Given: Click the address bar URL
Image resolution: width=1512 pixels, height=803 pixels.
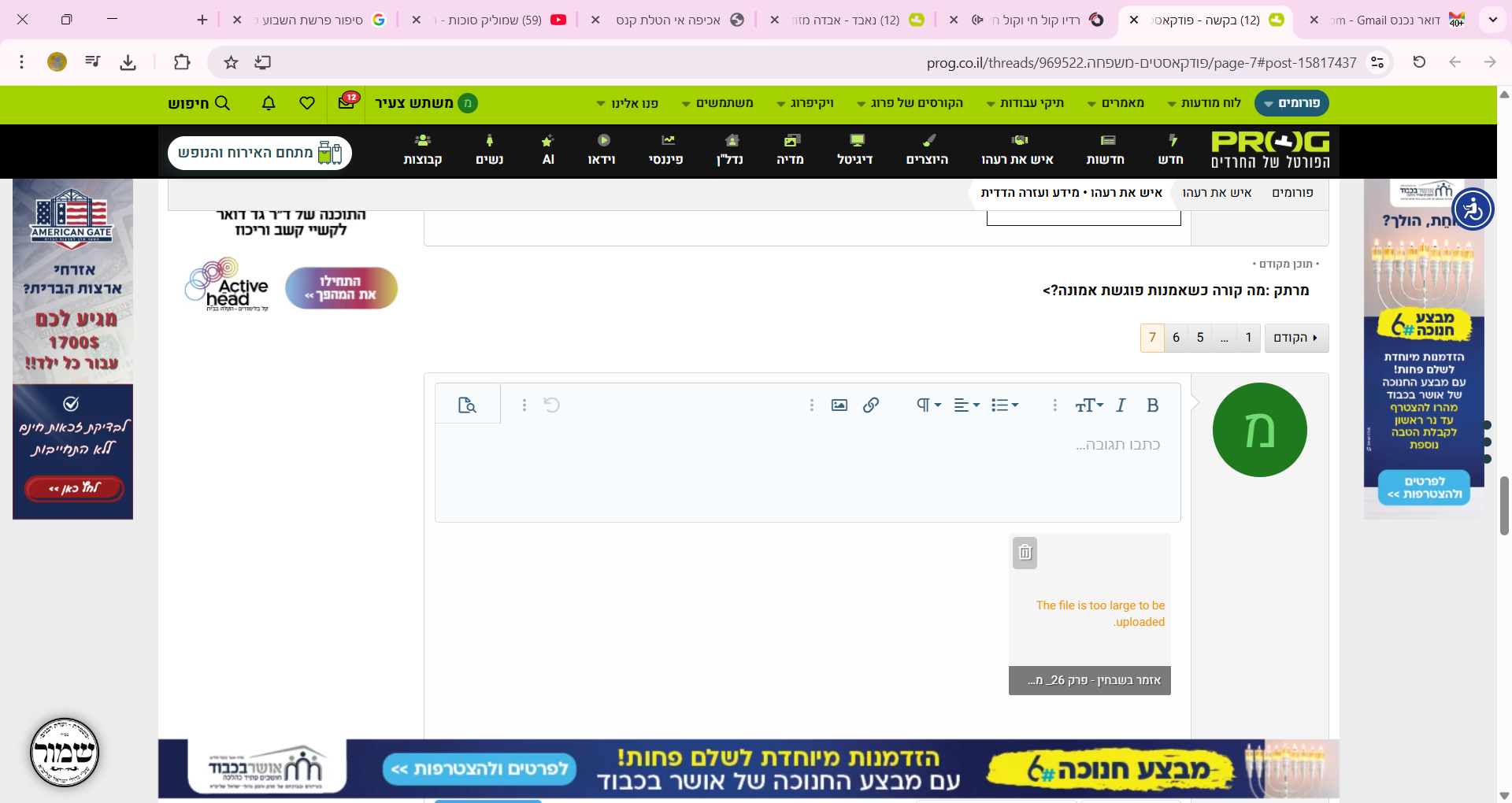Looking at the screenshot, I should [1141, 63].
